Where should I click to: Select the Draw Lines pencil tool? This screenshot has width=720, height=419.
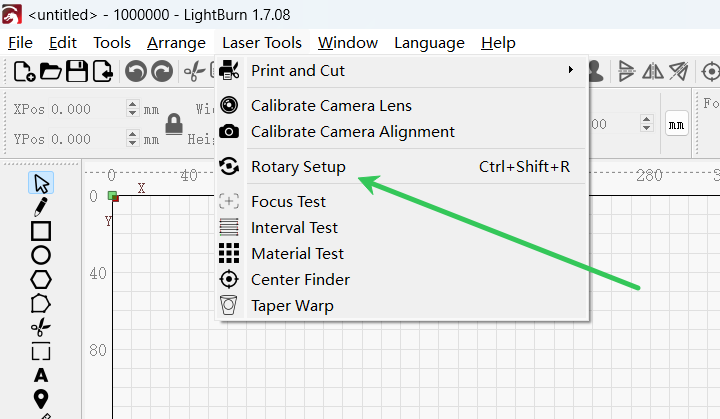pyautogui.click(x=40, y=207)
